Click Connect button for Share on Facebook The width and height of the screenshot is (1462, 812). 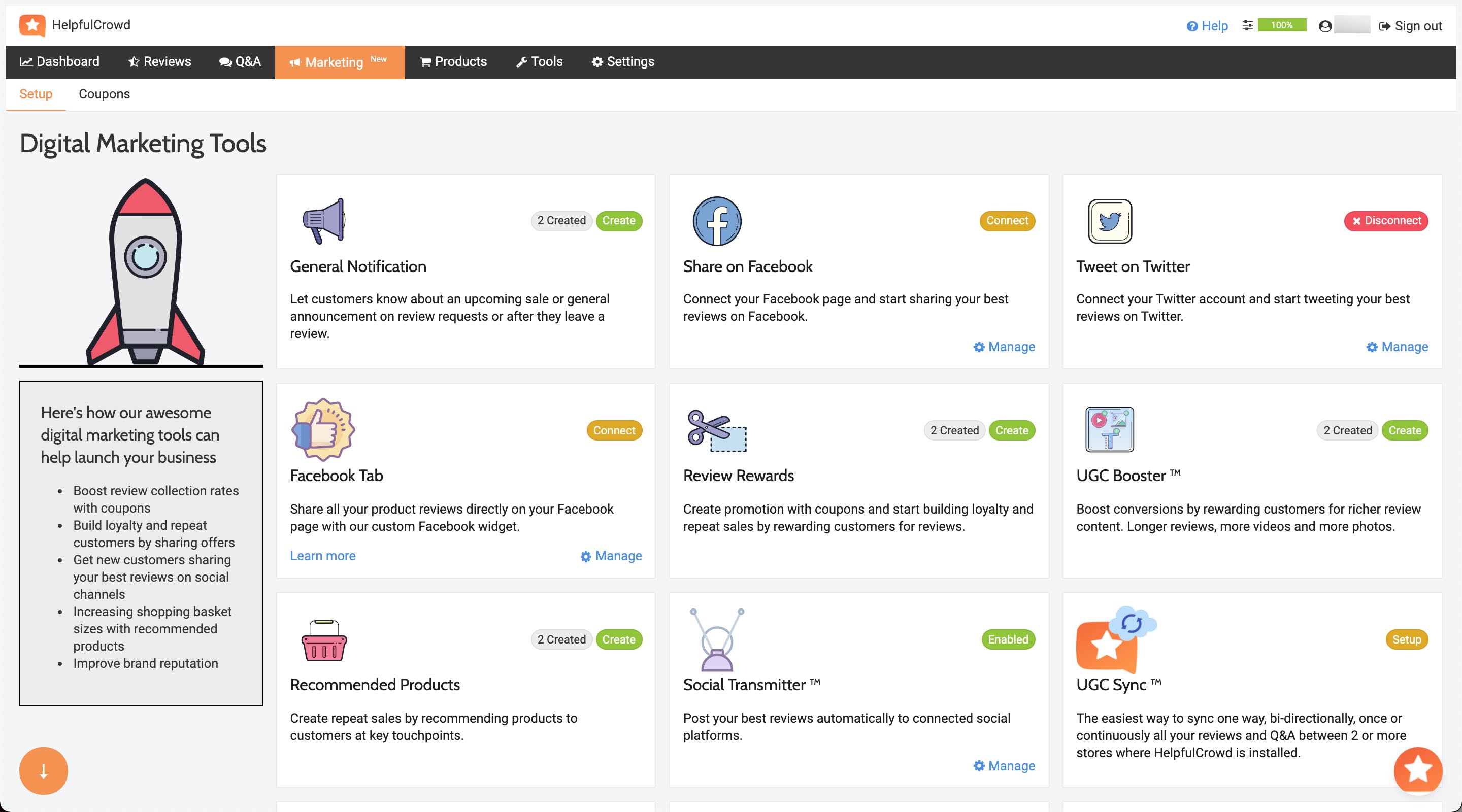click(x=1006, y=220)
